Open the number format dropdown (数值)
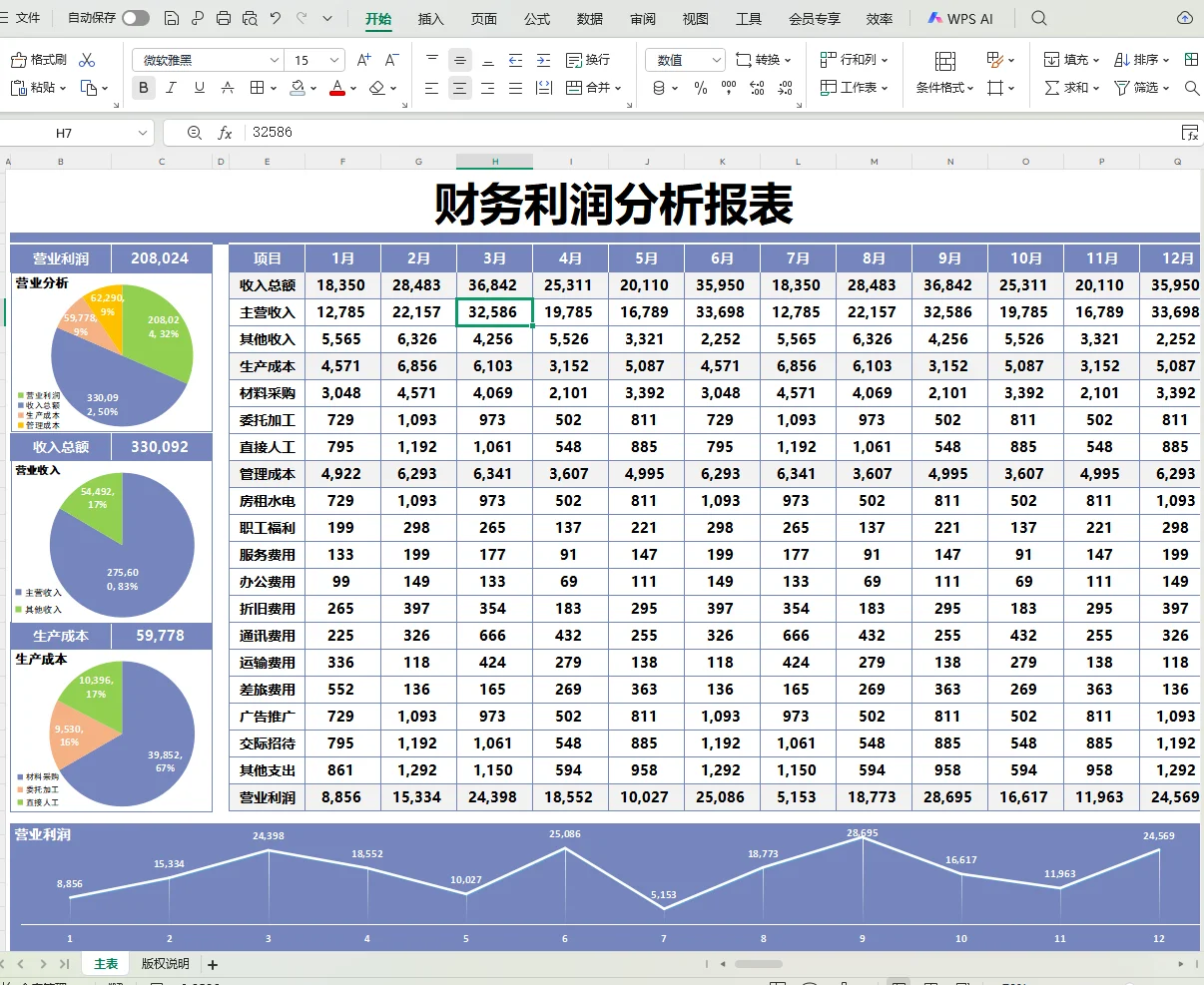Screen dimensions: 1204x985 click(716, 60)
